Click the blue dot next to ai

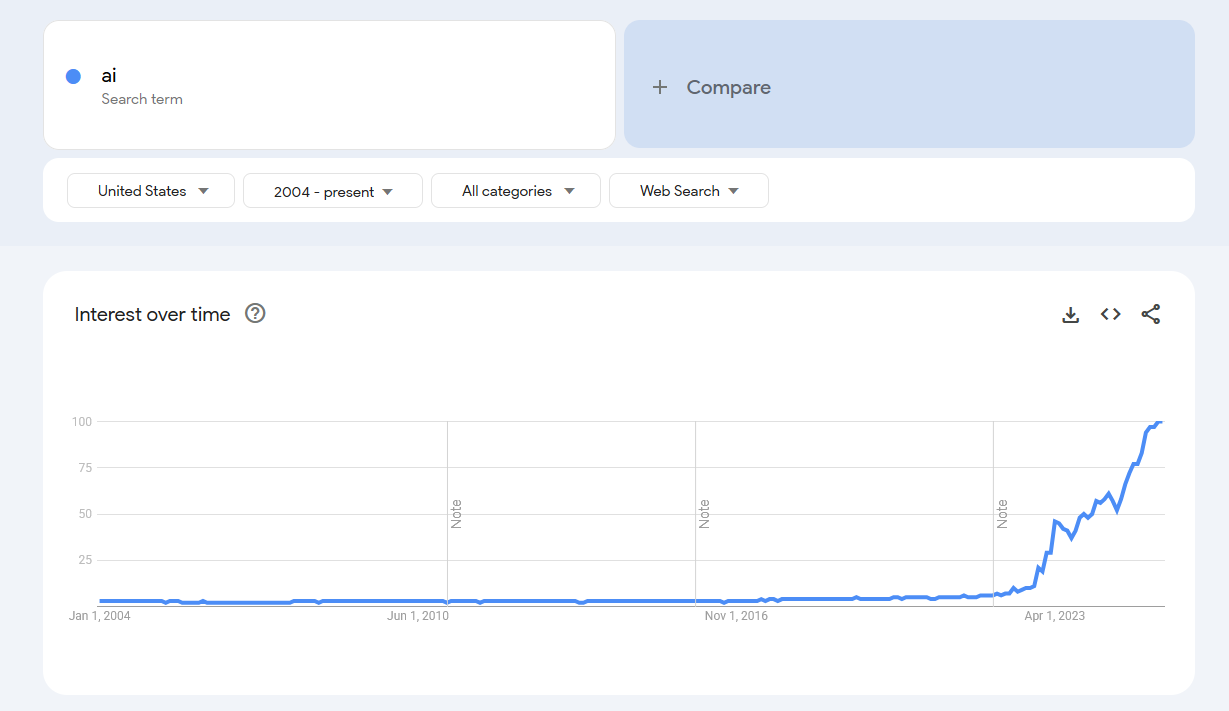coord(73,76)
